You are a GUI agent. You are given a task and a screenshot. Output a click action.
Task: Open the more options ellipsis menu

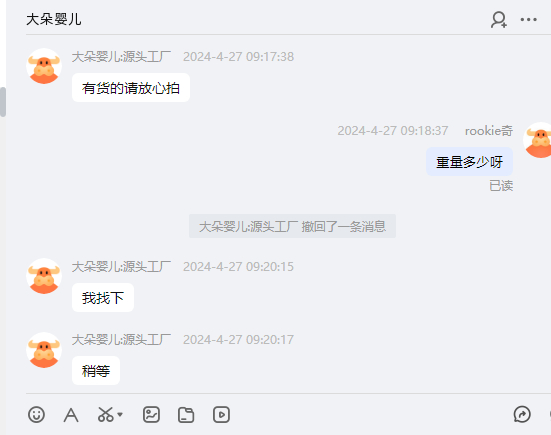529,20
